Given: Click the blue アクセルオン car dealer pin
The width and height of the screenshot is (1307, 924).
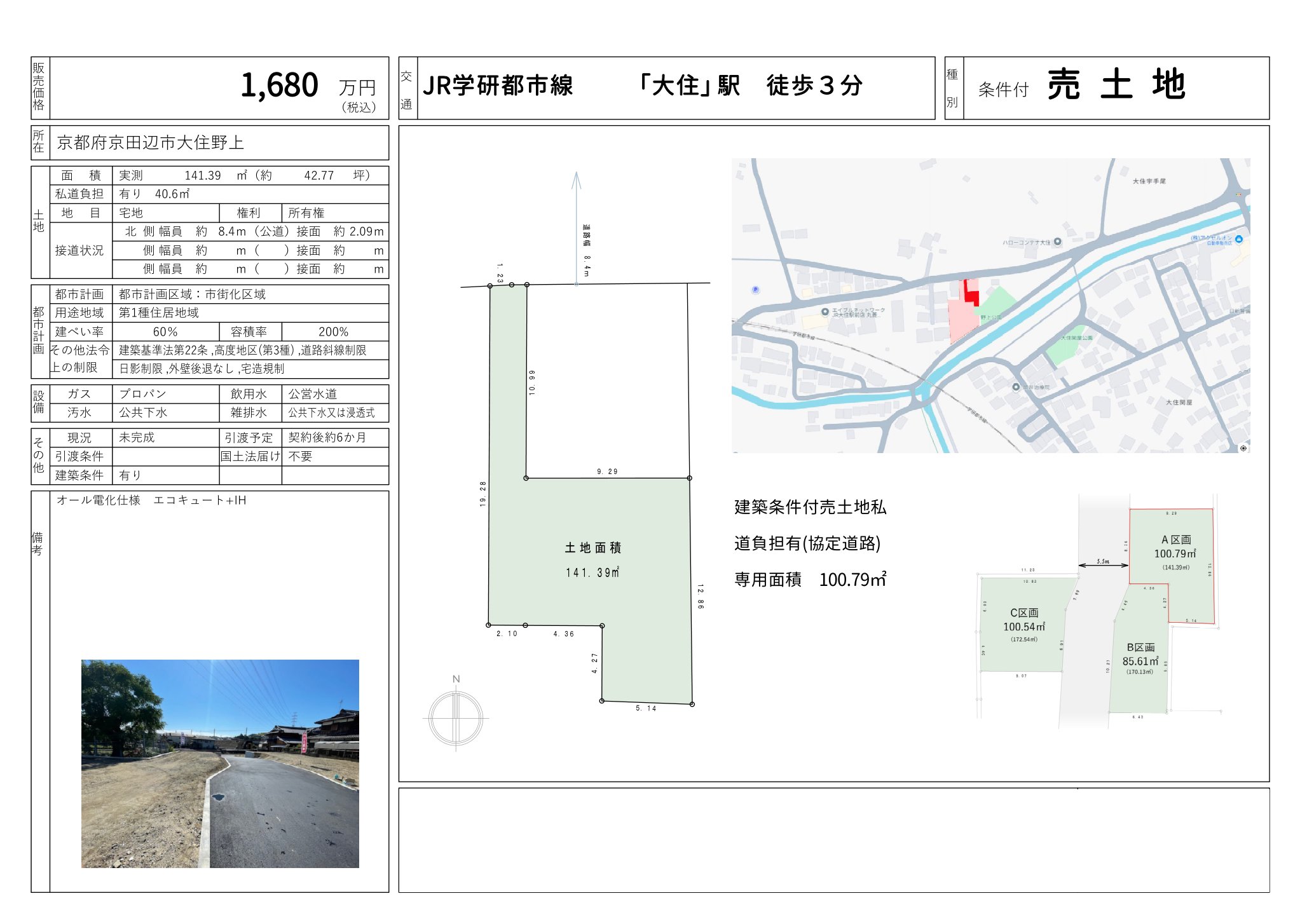Looking at the screenshot, I should pos(1238,239).
